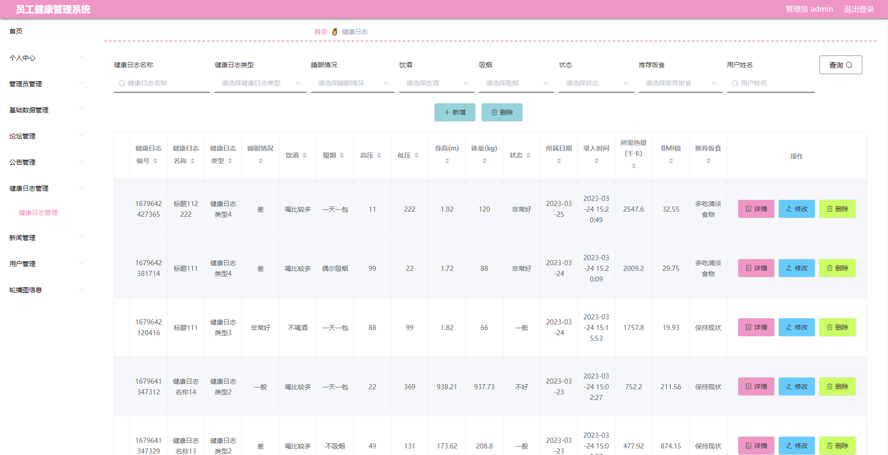Open the 睡眠情况 filter dropdown

(352, 83)
